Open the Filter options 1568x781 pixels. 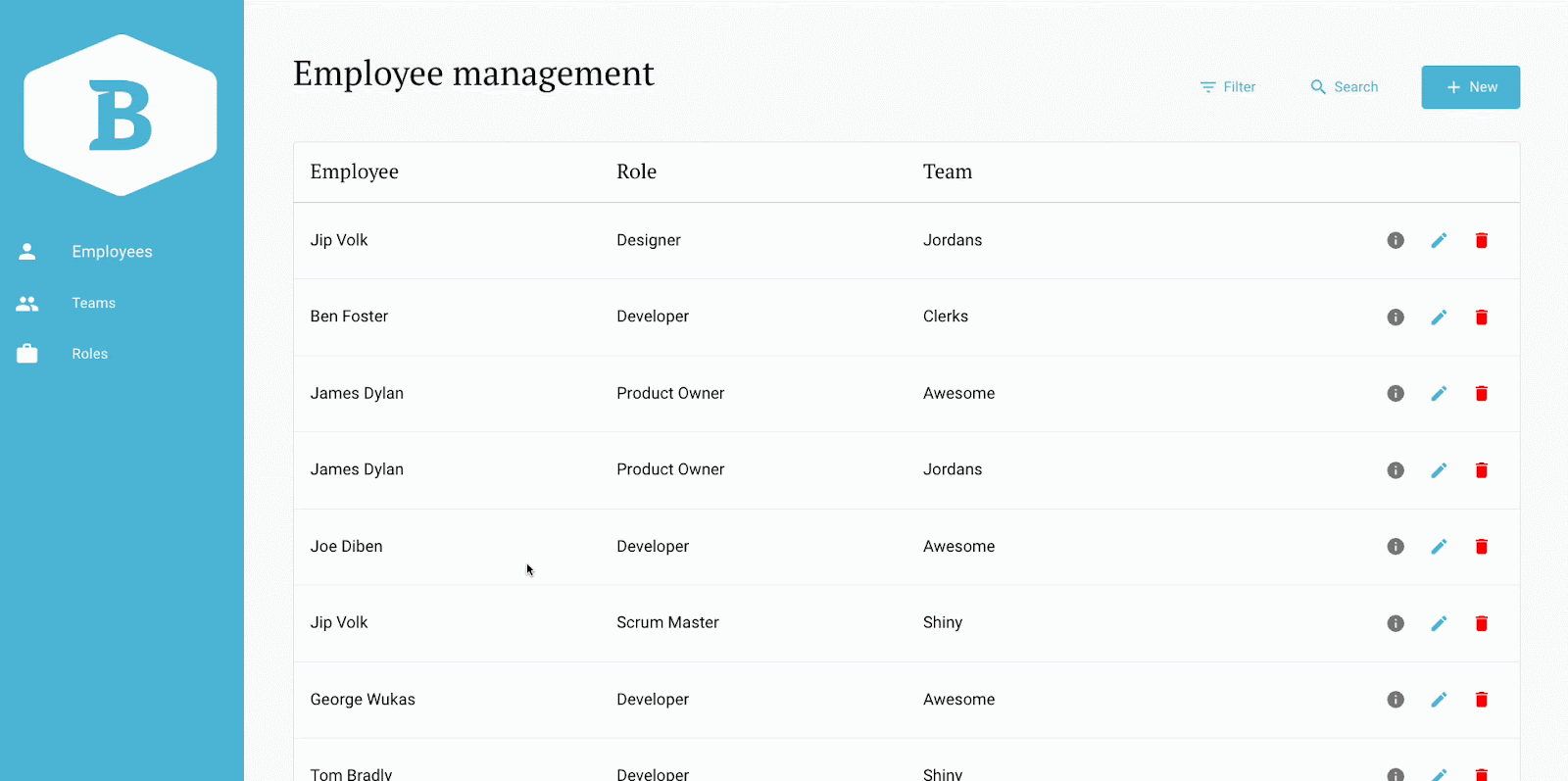1228,87
